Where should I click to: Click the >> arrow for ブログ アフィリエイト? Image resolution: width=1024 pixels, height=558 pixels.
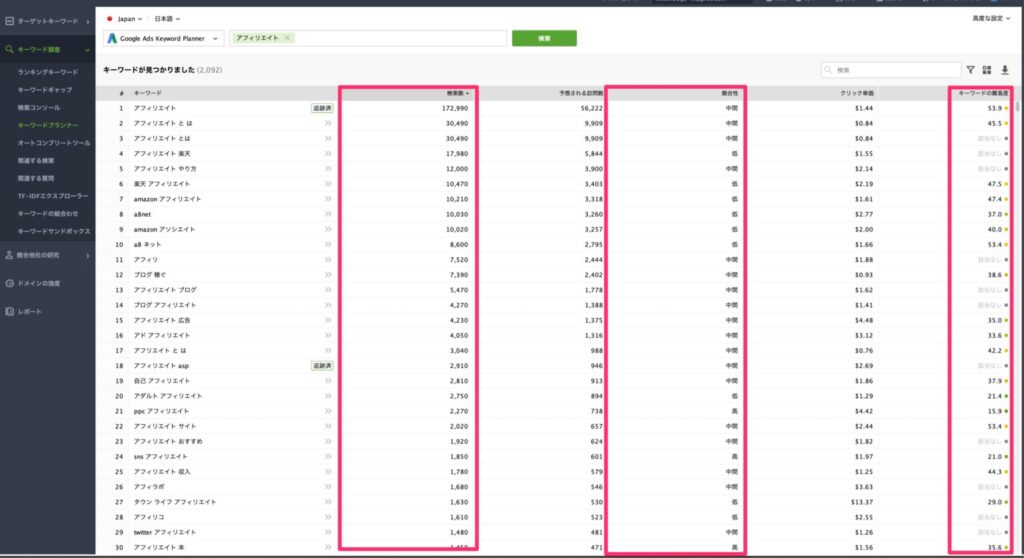[328, 305]
